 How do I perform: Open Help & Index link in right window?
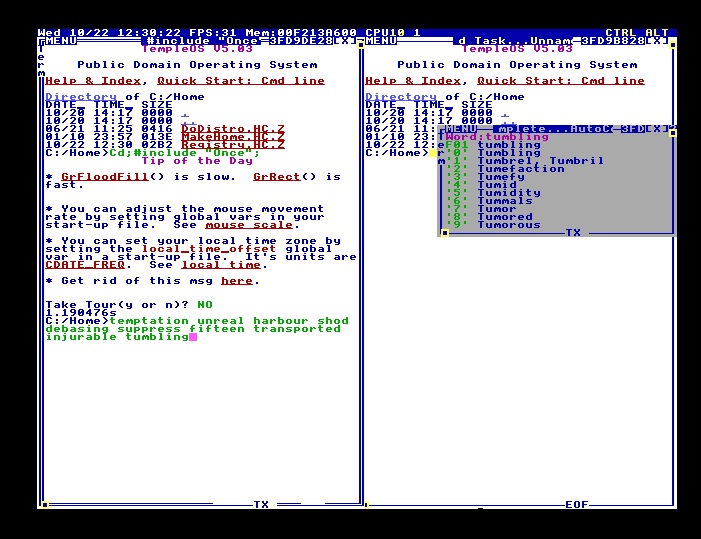coord(414,81)
